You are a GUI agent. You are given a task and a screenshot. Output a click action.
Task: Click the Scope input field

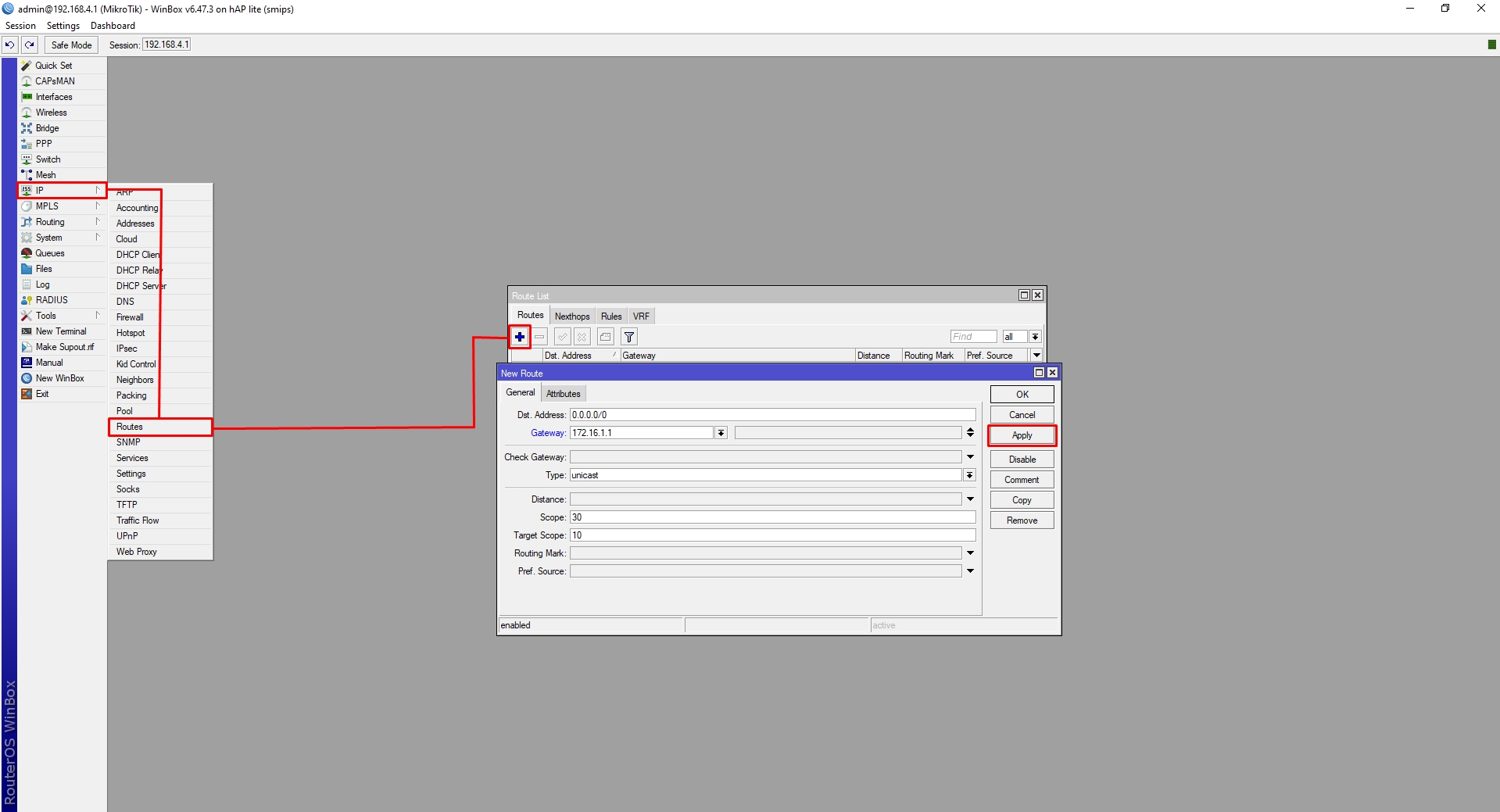(772, 517)
